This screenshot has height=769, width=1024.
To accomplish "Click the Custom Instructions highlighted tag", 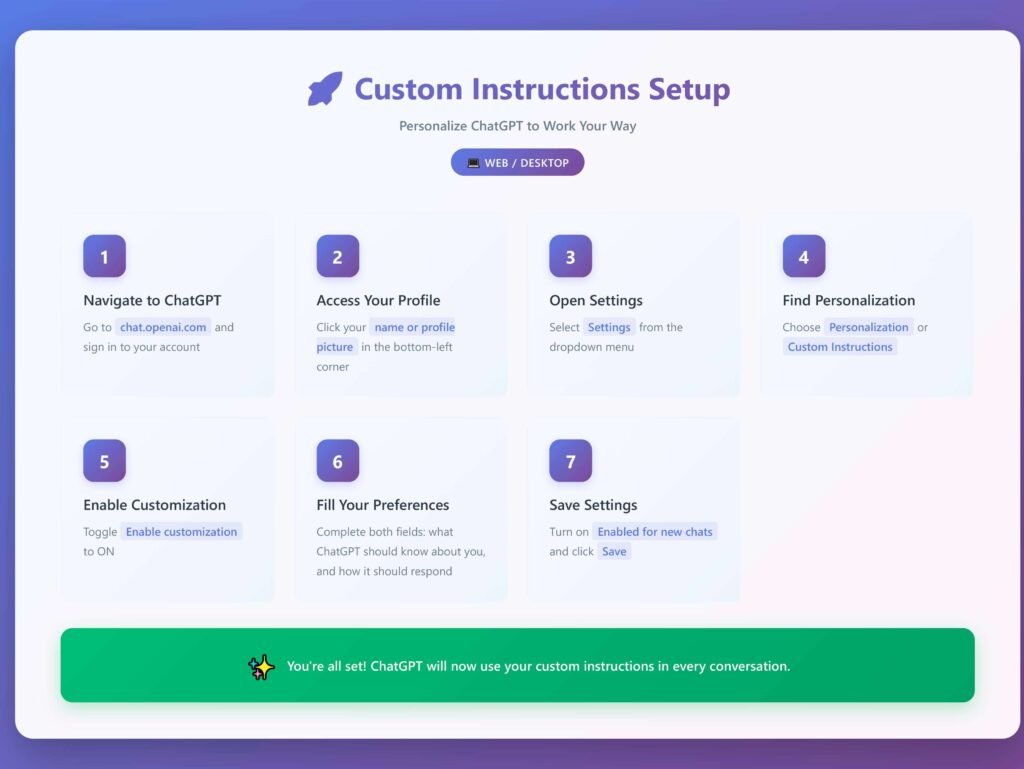I will [839, 347].
